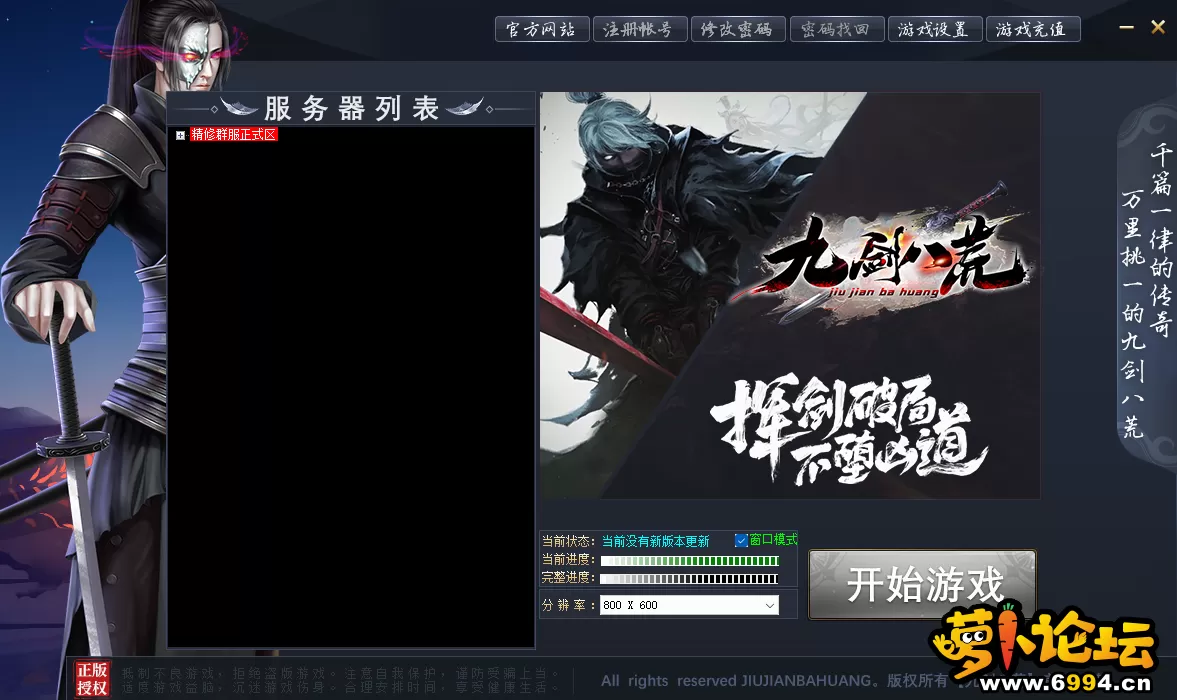Click 密码找回 password recovery button
This screenshot has width=1177, height=700.
[836, 29]
